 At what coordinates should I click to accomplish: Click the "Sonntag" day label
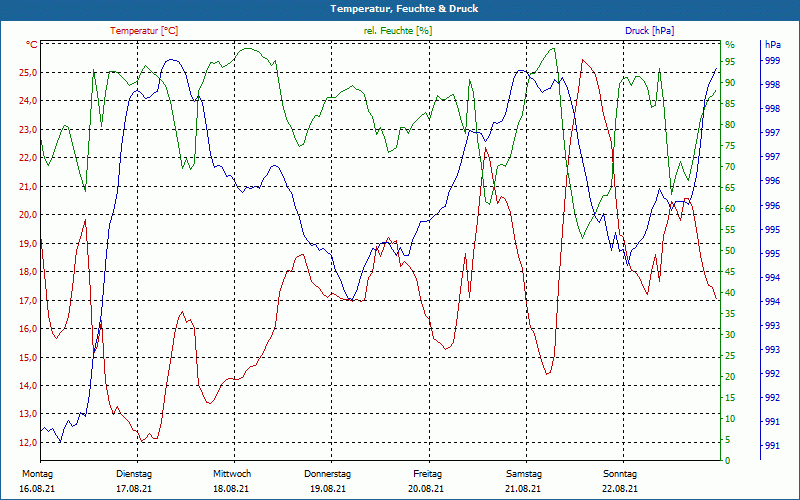click(x=620, y=473)
